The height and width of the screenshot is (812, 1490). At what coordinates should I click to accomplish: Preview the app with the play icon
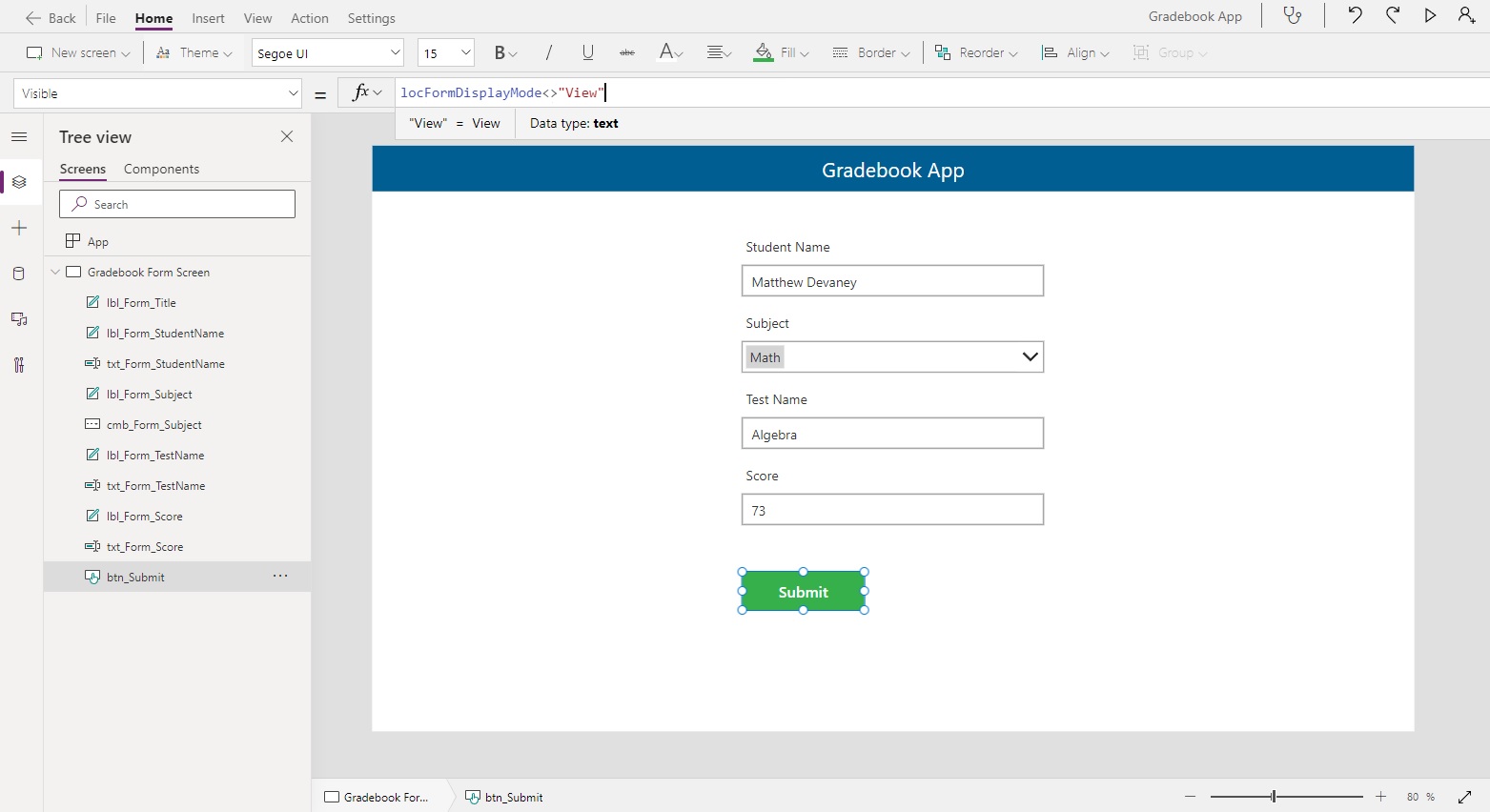point(1430,15)
